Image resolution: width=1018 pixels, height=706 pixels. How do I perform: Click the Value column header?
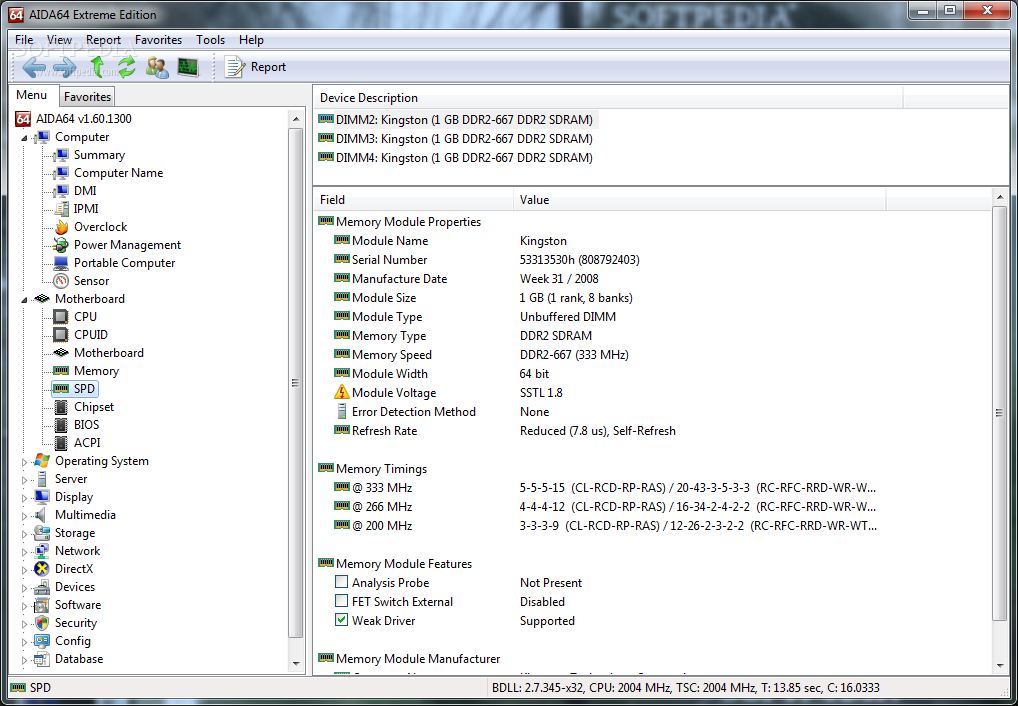700,199
